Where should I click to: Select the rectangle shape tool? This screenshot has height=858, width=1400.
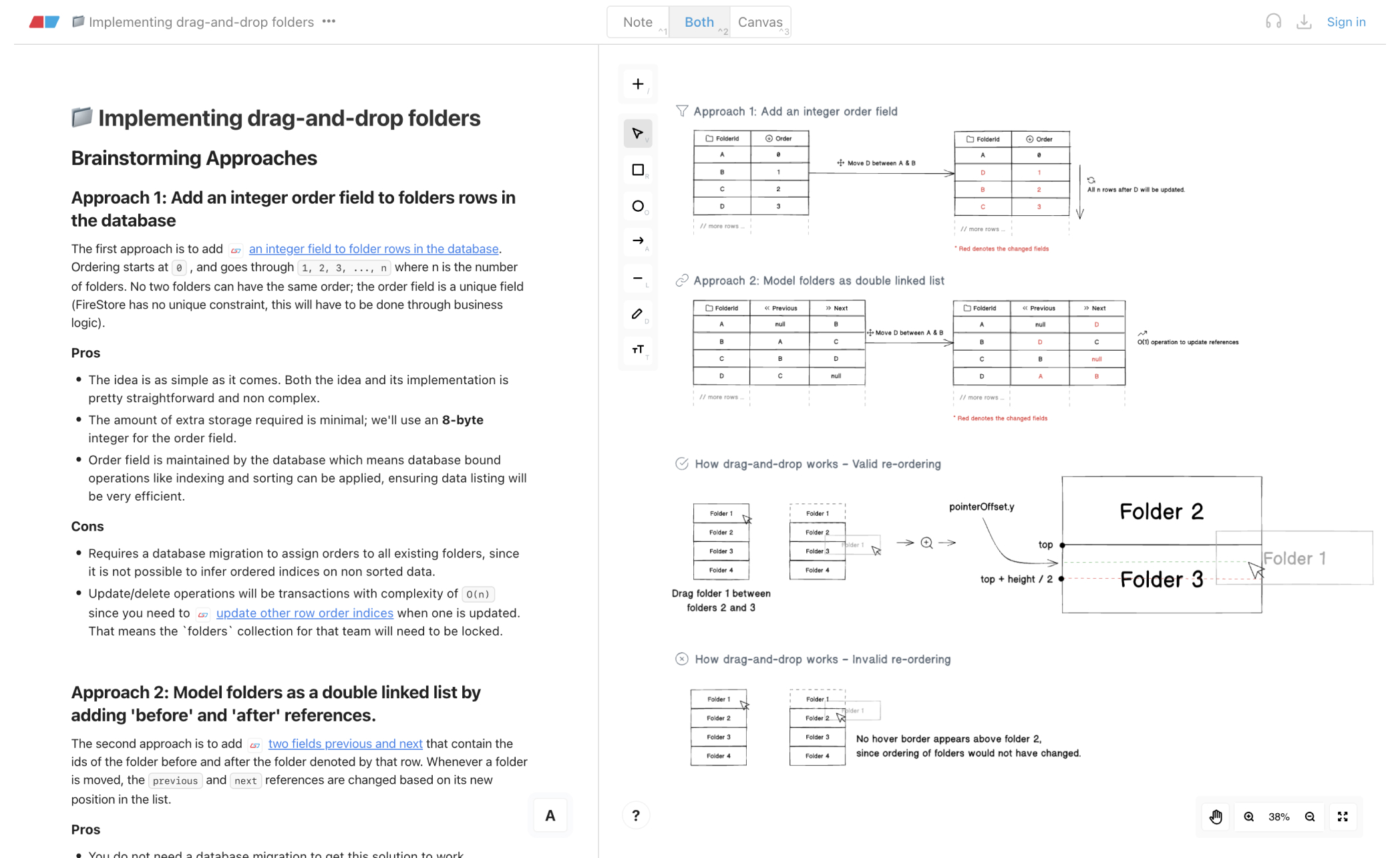coord(637,170)
